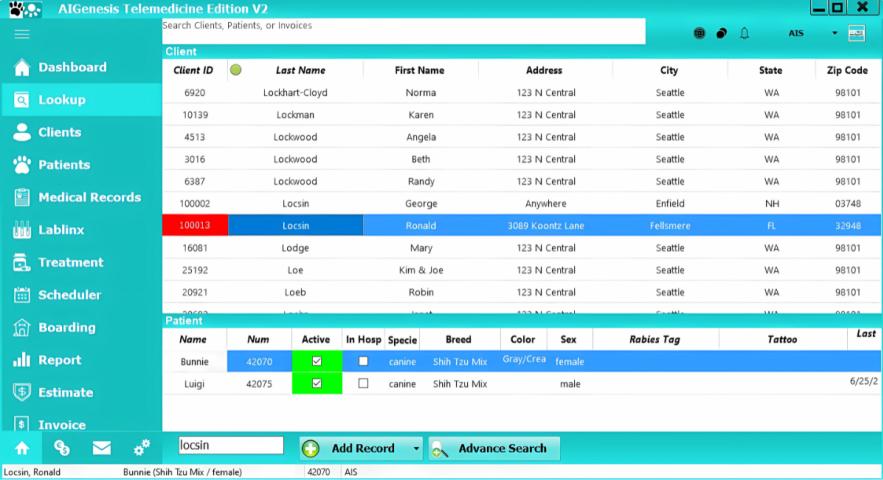Check In Hosp box for Bunnie

pyautogui.click(x=363, y=361)
